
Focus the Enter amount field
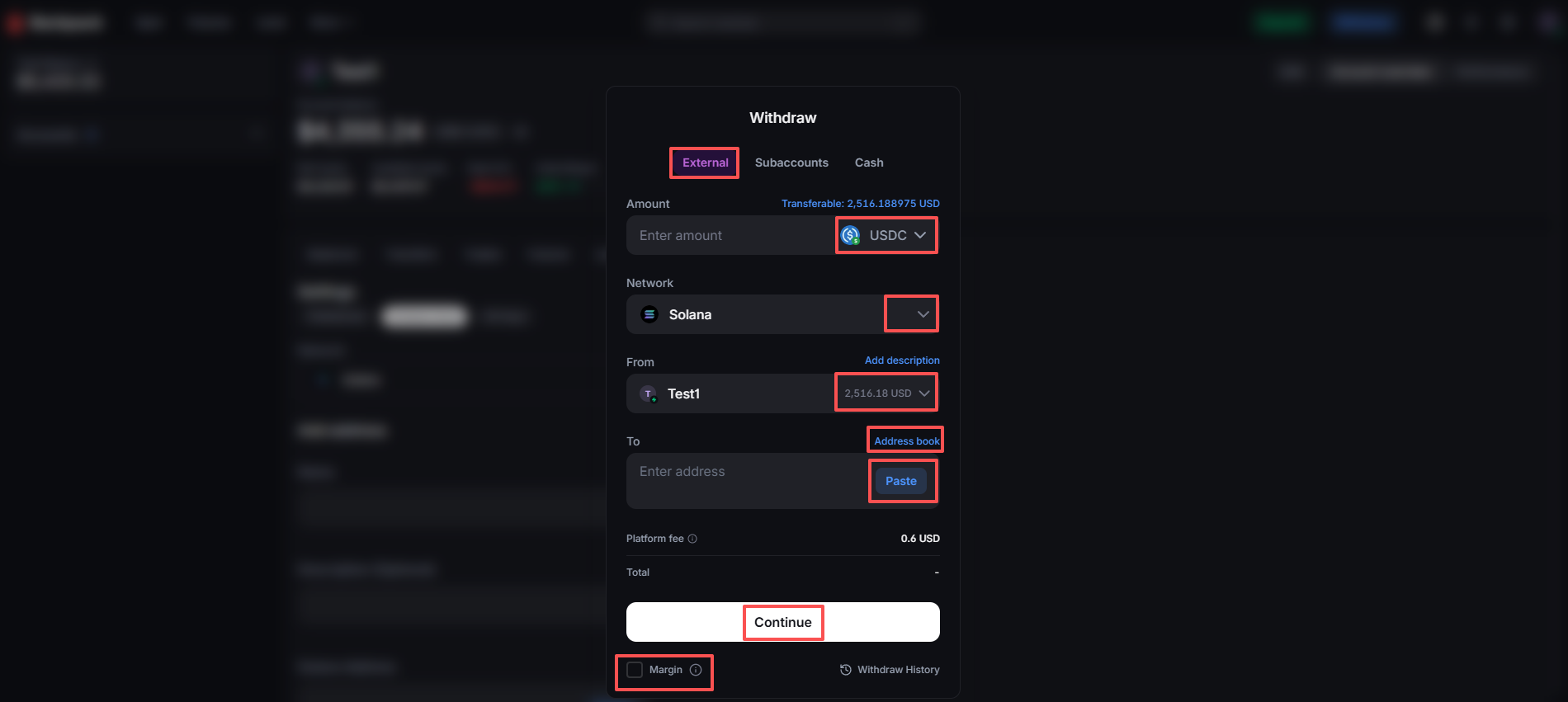730,236
